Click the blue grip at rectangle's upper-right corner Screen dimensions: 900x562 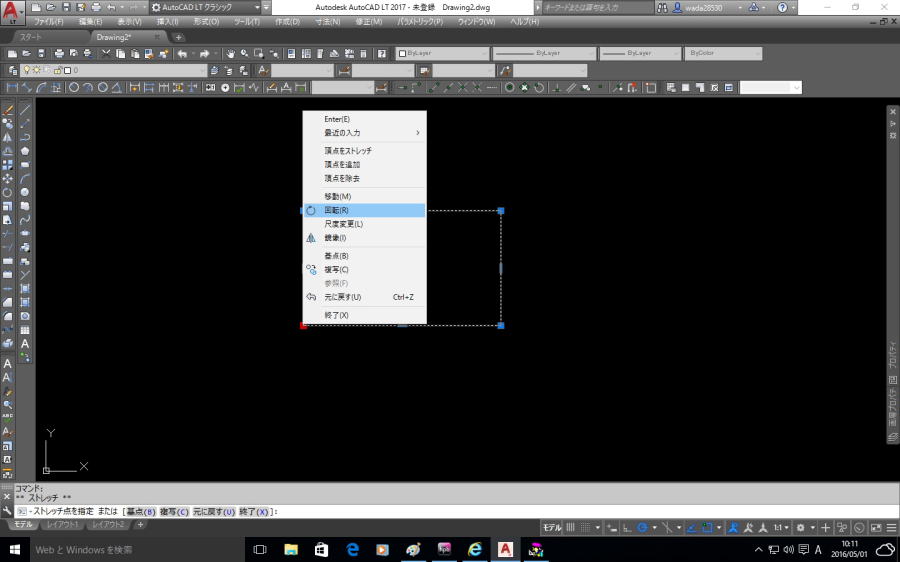pyautogui.click(x=501, y=211)
